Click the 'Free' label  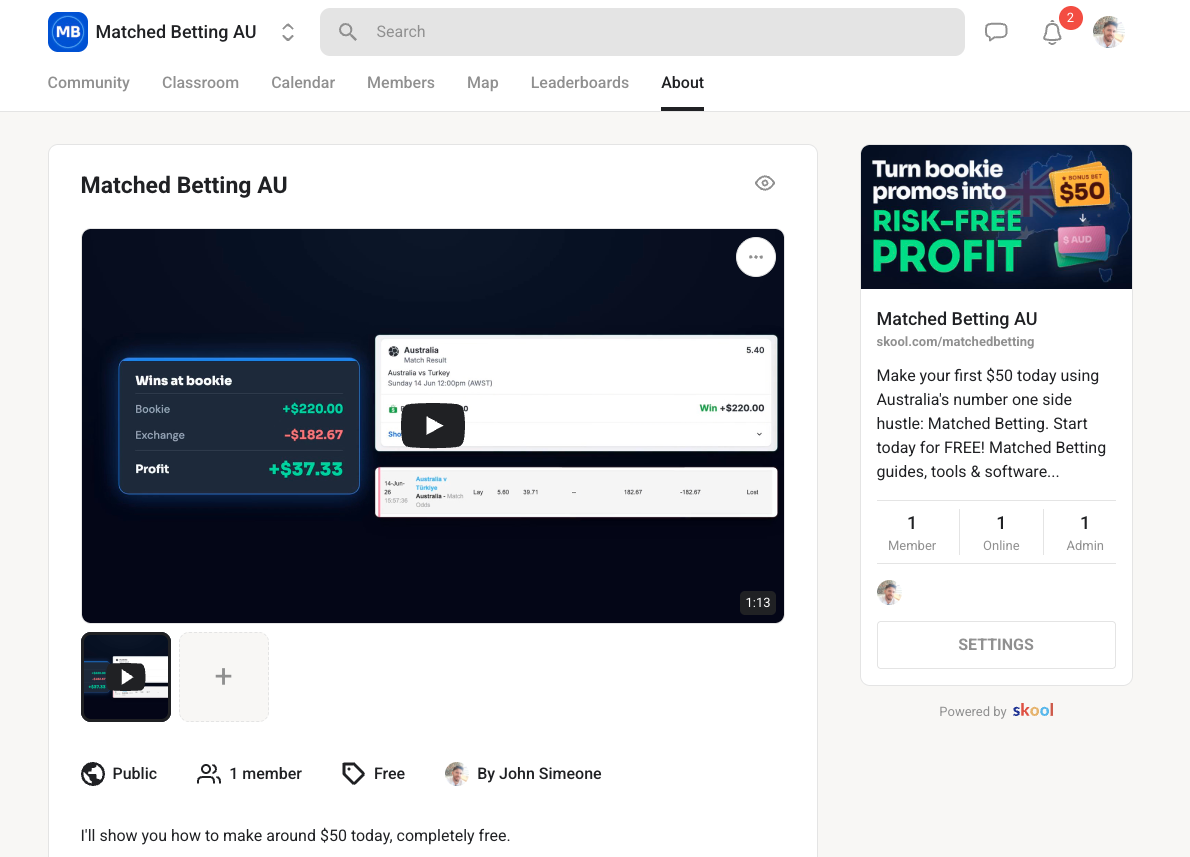tap(389, 774)
